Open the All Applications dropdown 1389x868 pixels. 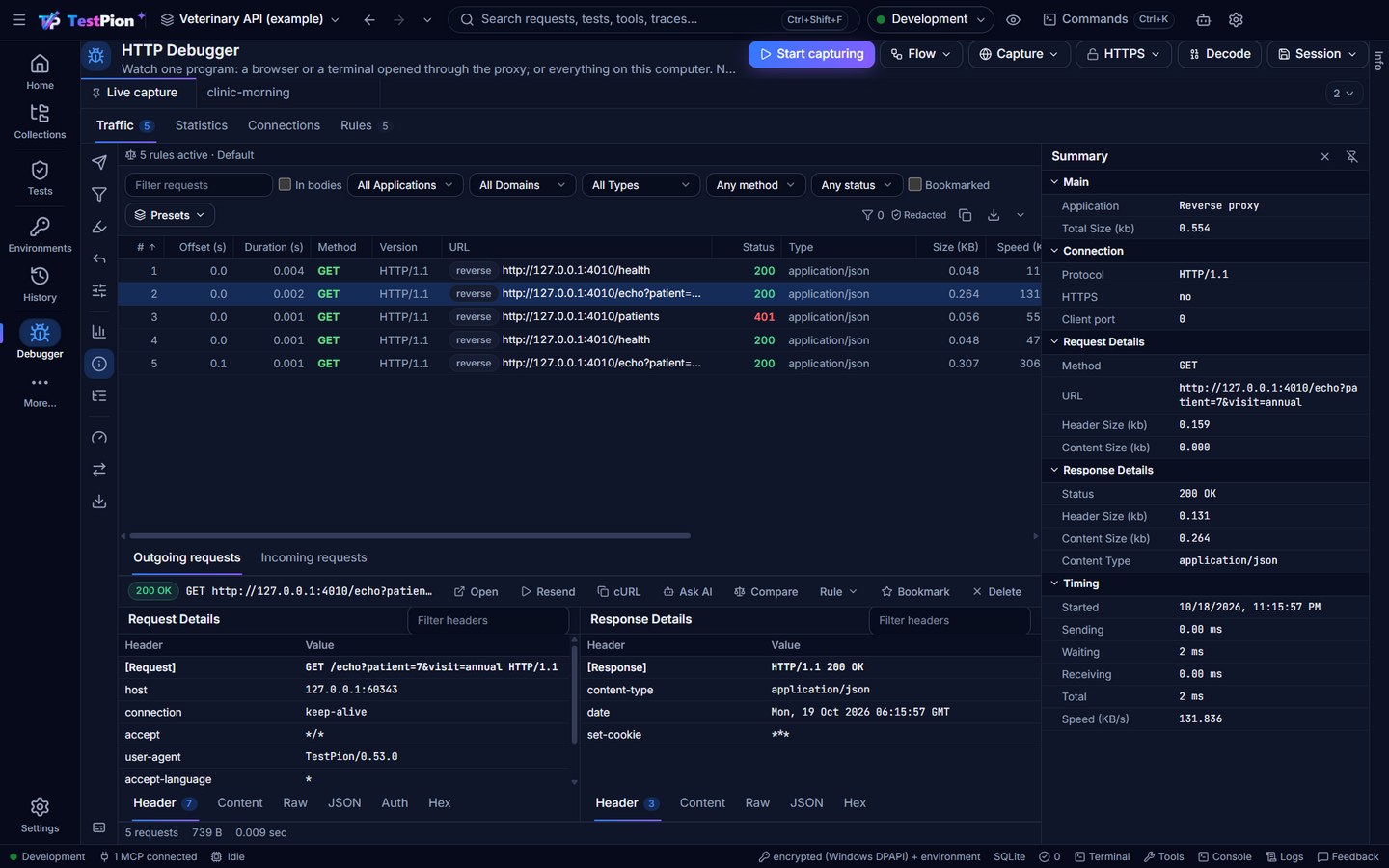(x=405, y=185)
